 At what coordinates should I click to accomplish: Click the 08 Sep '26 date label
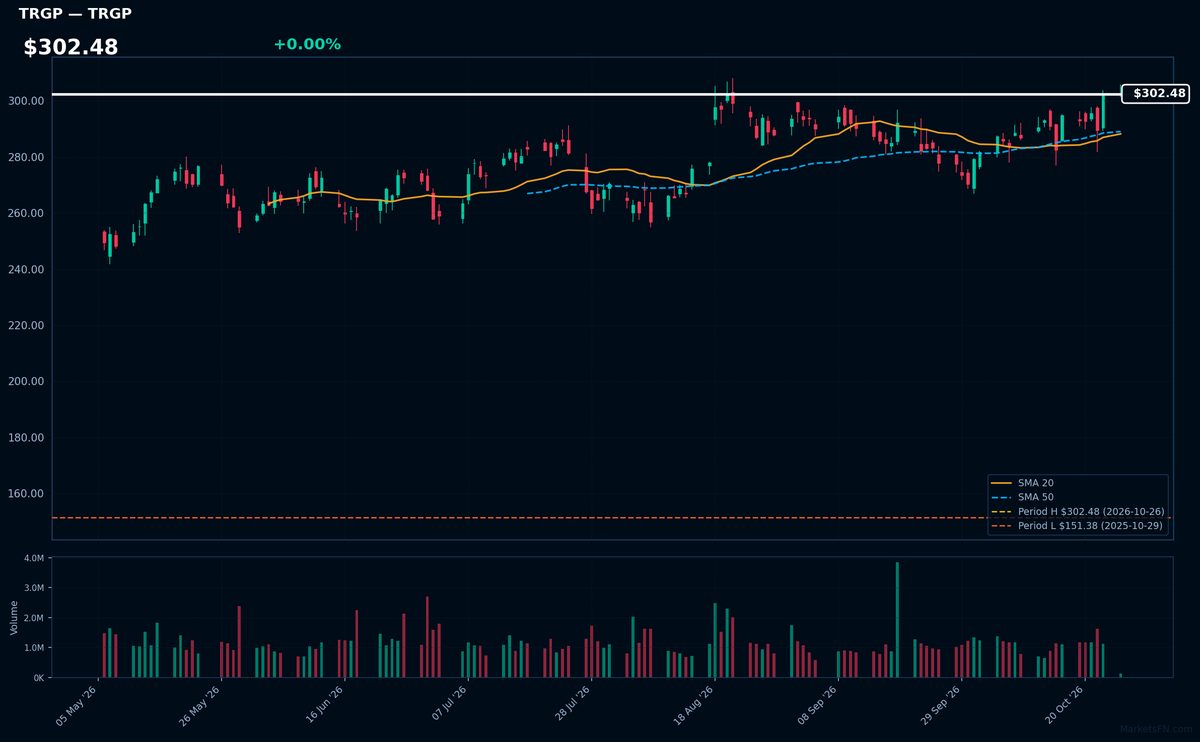click(x=816, y=706)
